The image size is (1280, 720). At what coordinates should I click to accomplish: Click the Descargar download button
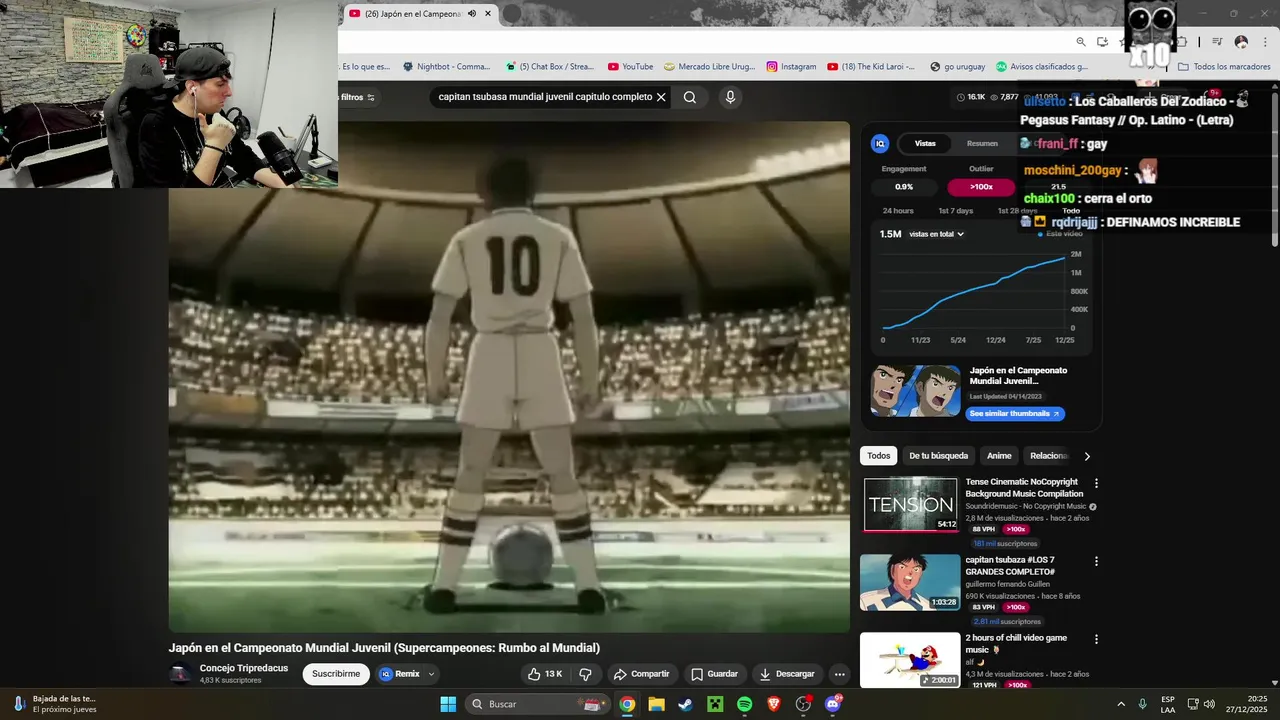click(x=787, y=674)
